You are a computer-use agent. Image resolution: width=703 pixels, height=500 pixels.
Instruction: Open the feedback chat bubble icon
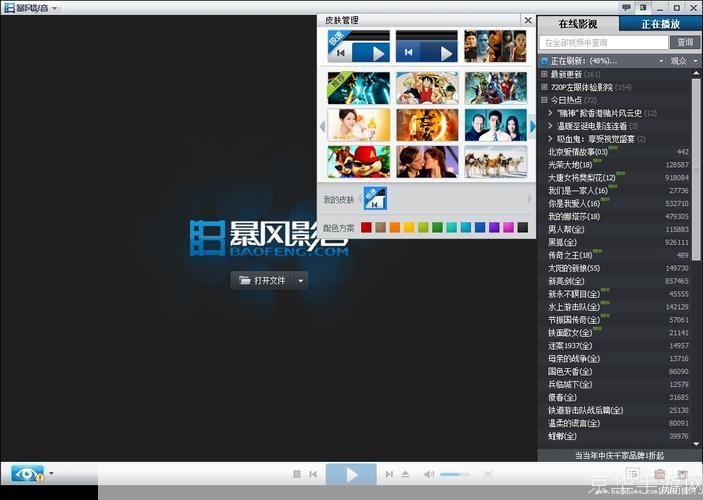click(627, 8)
